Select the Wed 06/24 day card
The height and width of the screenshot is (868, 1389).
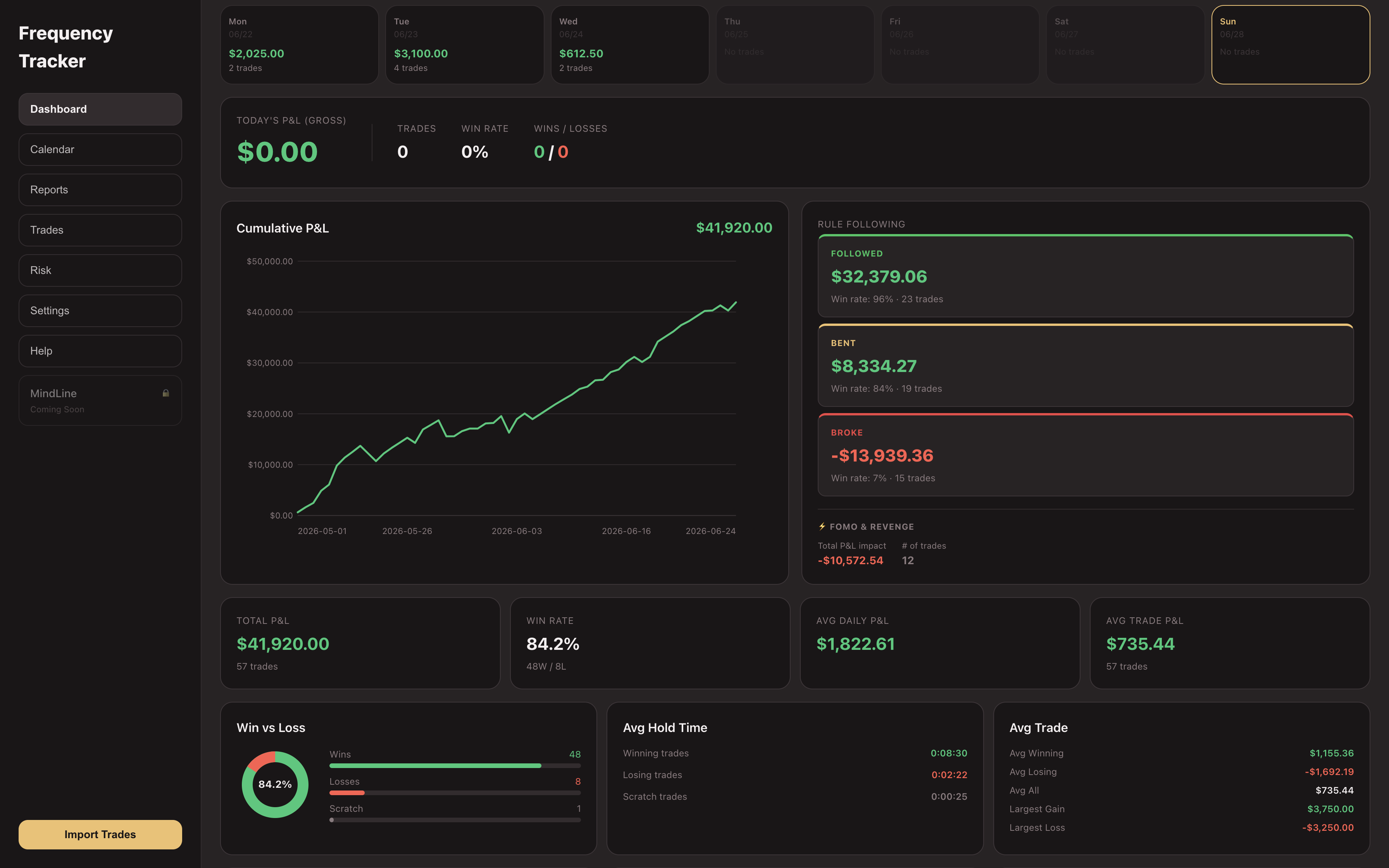coord(630,45)
